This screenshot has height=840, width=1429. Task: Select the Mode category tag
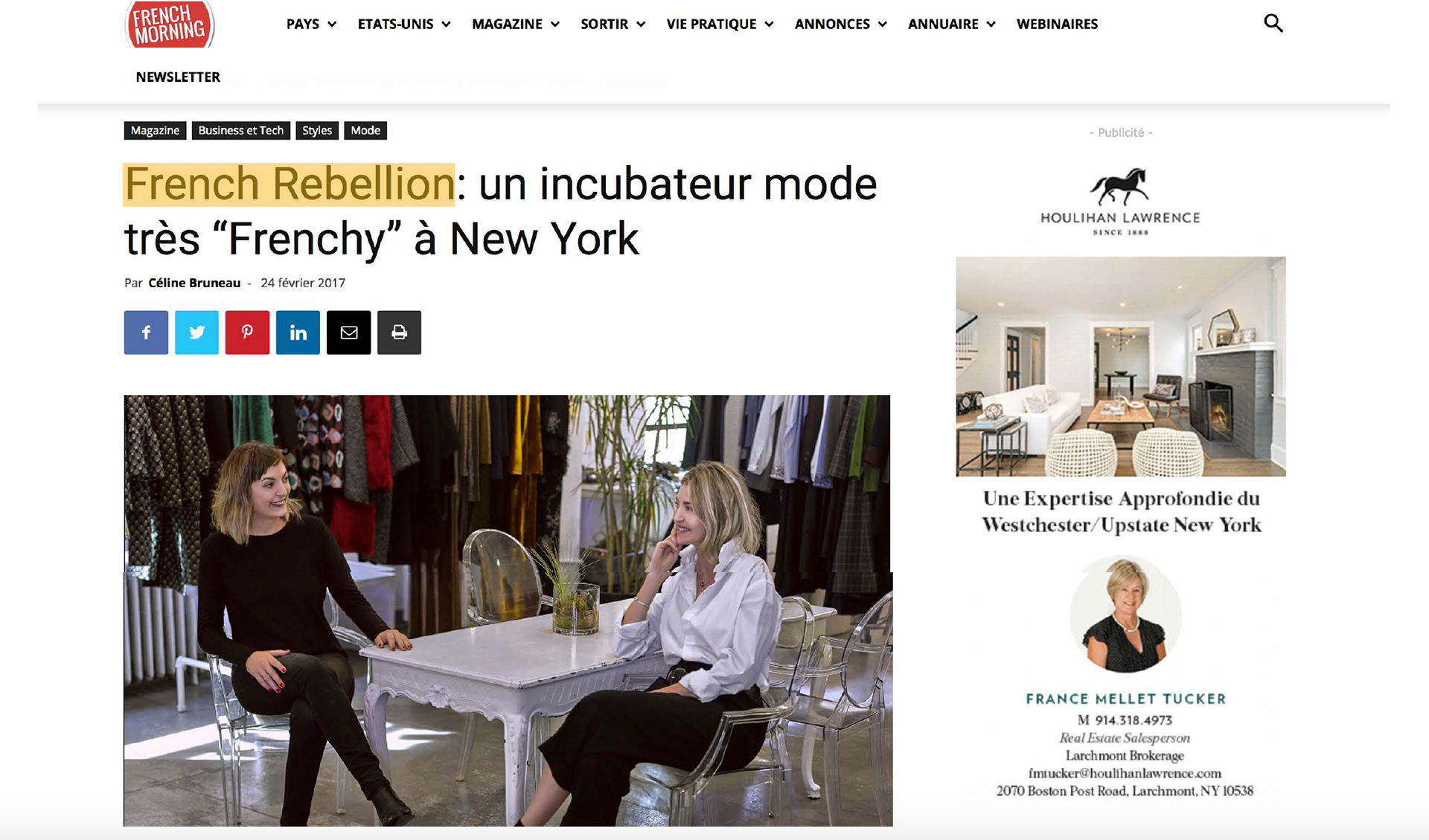[x=365, y=130]
